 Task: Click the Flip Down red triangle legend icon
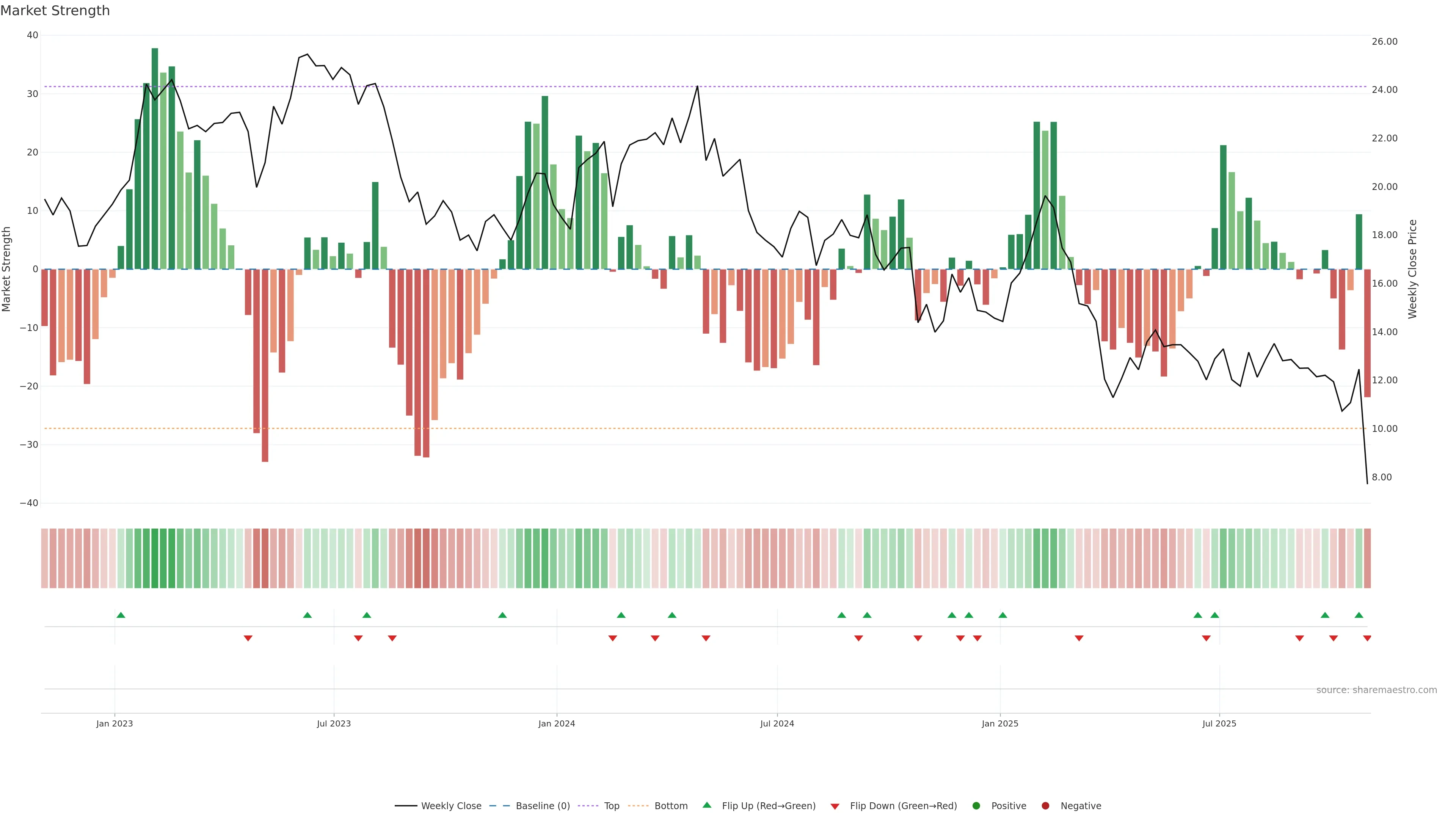tap(835, 806)
